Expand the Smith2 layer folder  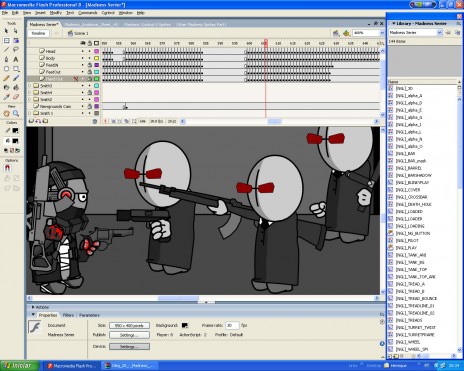pyautogui.click(x=30, y=99)
